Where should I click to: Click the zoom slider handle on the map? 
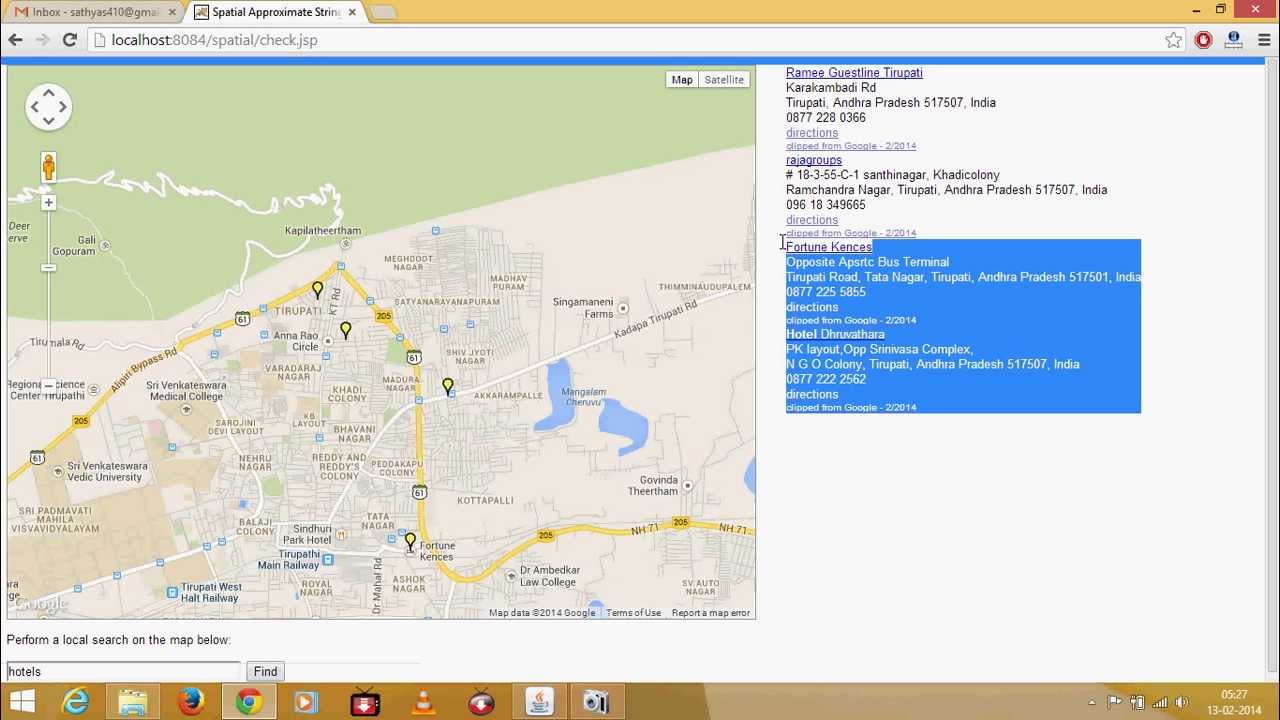[48, 267]
